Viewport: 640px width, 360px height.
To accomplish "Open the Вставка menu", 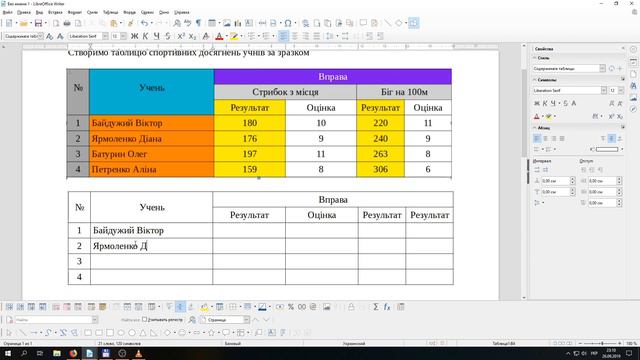I will tap(55, 13).
